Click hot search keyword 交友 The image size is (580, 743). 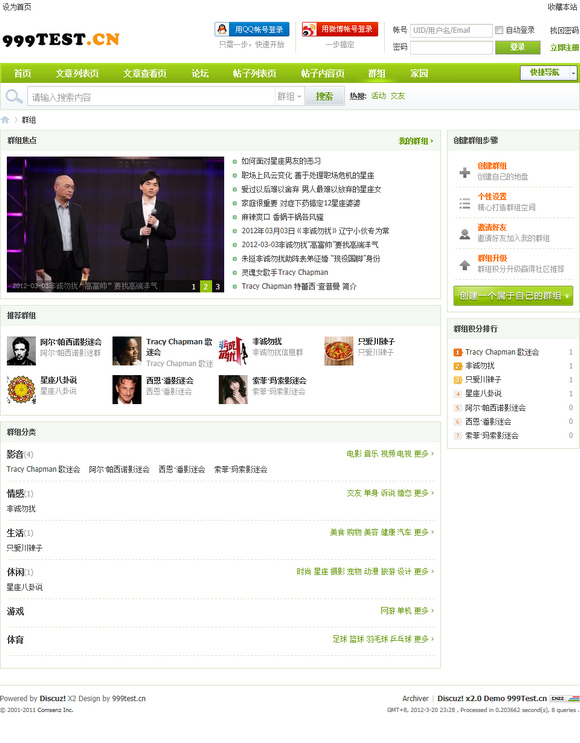[398, 96]
